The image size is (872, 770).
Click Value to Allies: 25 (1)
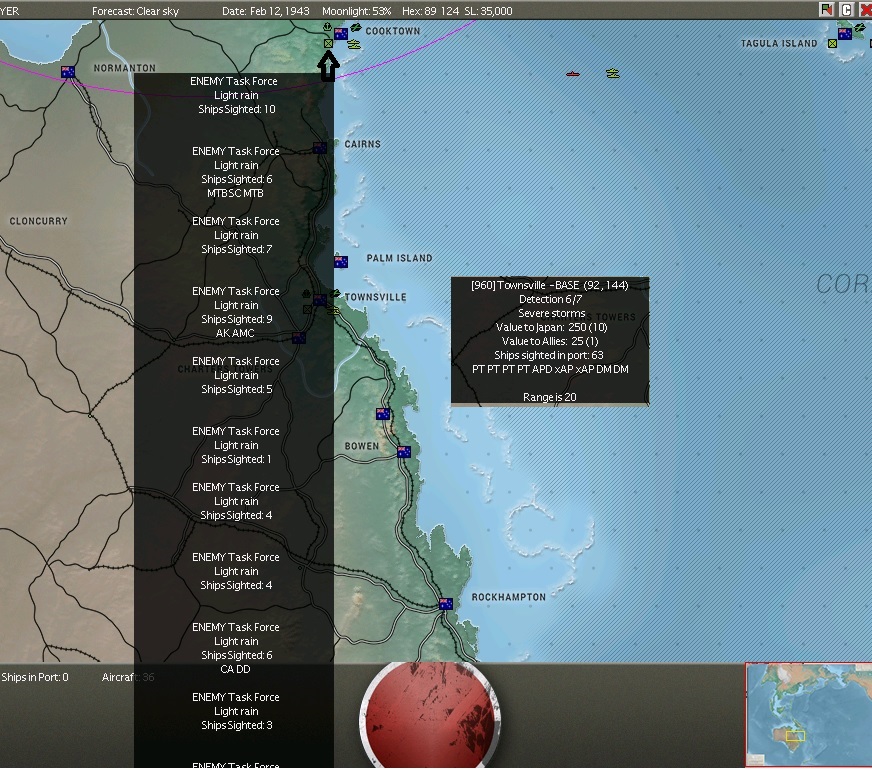(550, 341)
